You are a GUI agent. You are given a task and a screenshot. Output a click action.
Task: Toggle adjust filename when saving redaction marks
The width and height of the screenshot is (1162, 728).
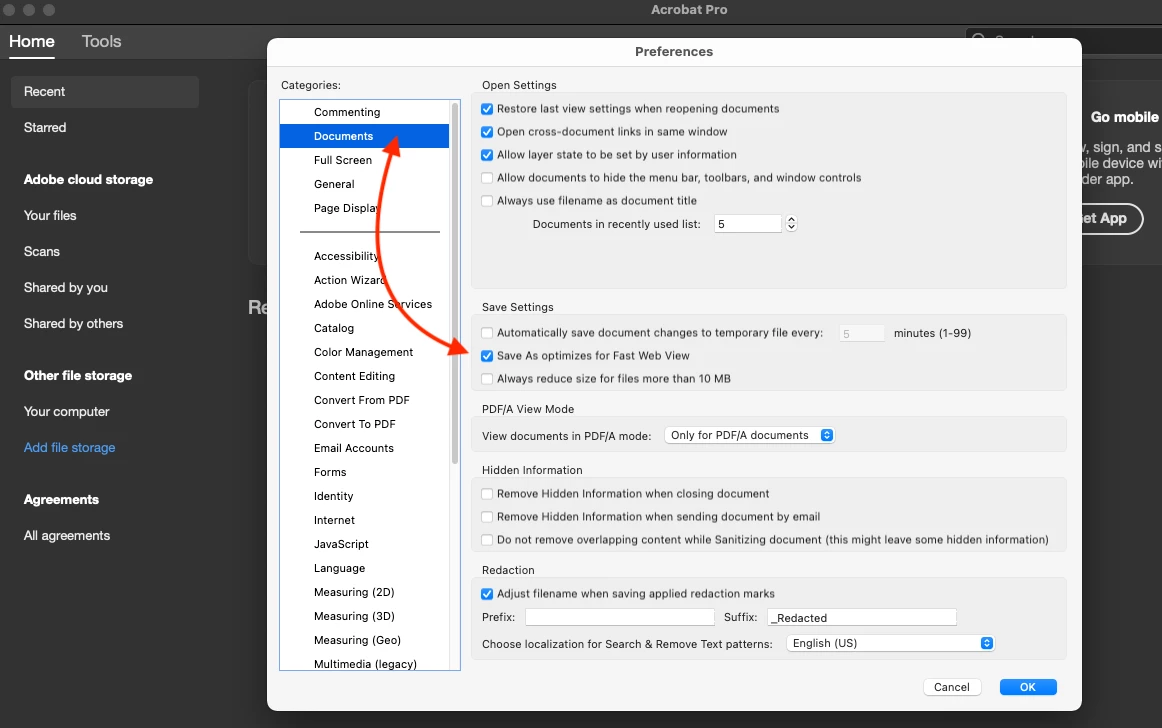click(487, 594)
